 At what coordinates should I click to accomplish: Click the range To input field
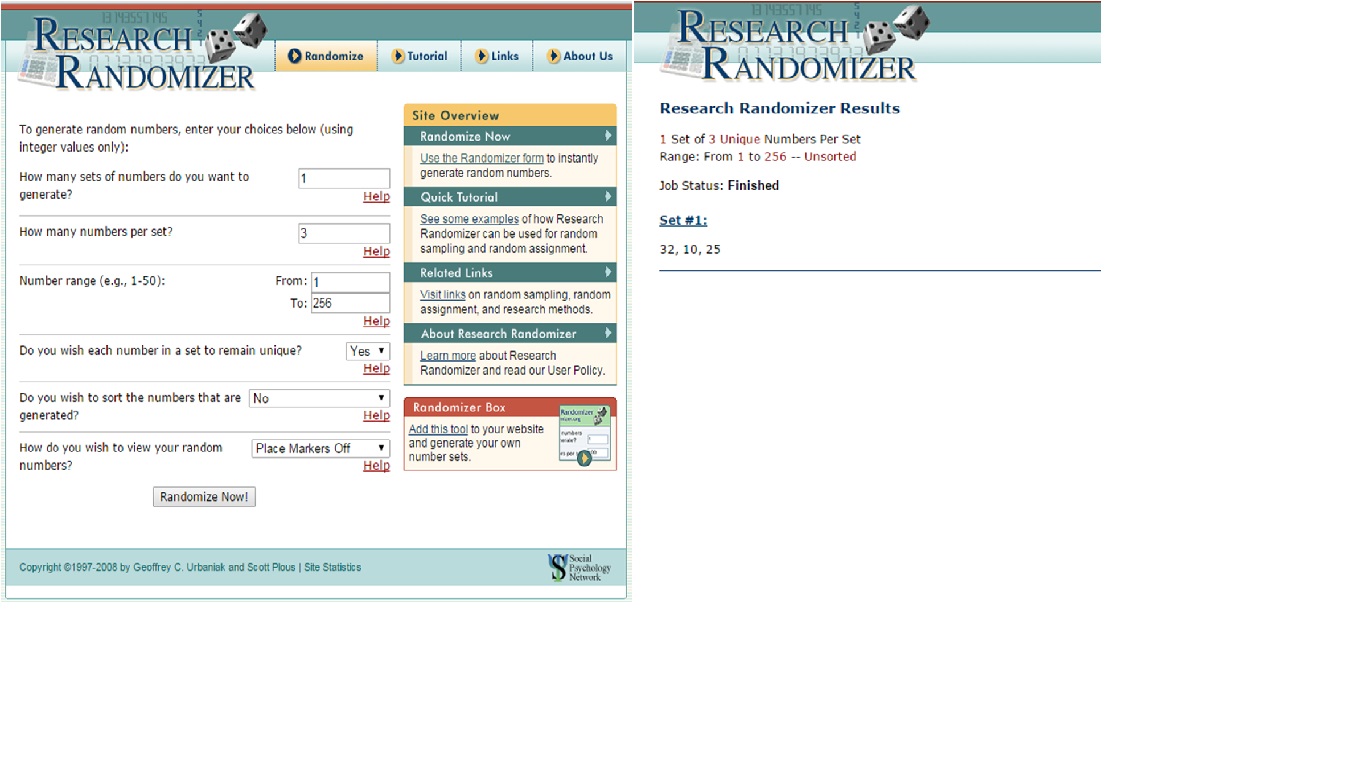click(x=350, y=303)
